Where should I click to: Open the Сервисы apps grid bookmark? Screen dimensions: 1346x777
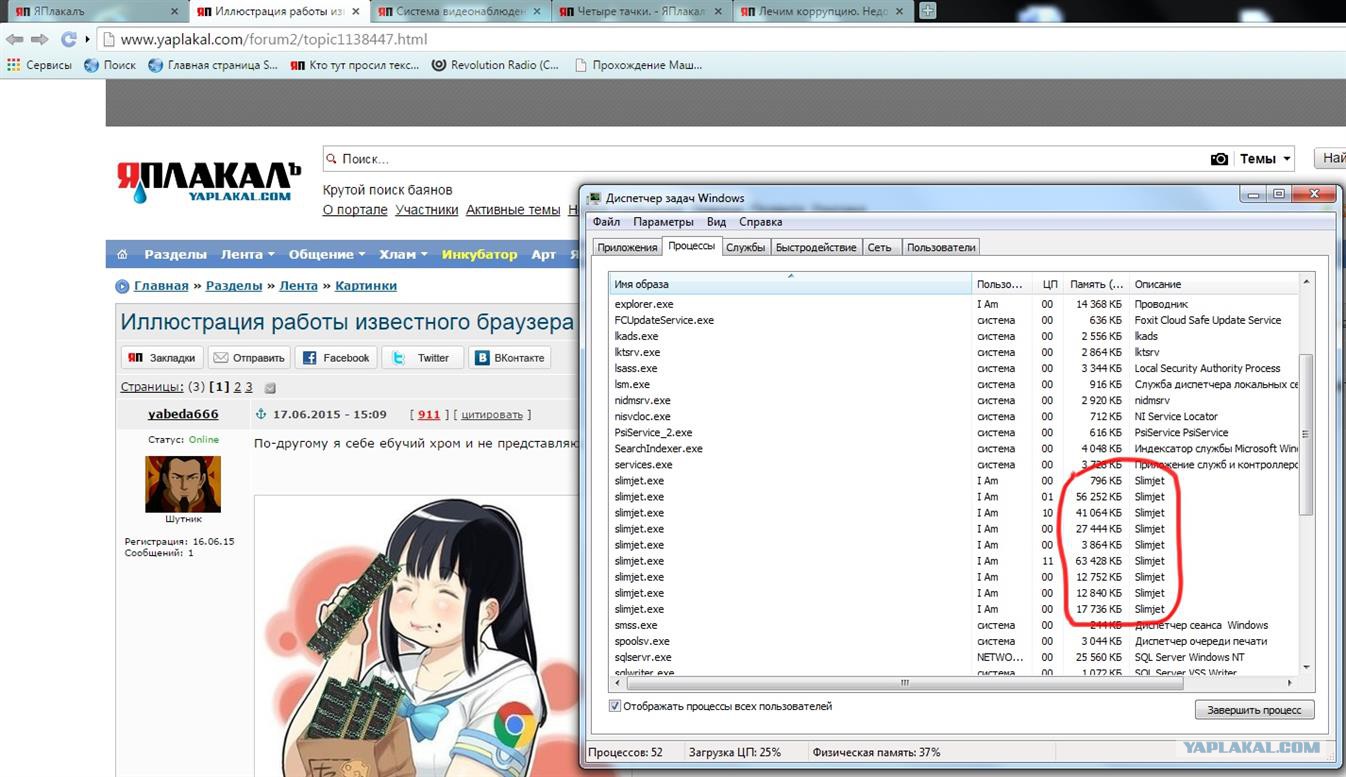coord(40,65)
